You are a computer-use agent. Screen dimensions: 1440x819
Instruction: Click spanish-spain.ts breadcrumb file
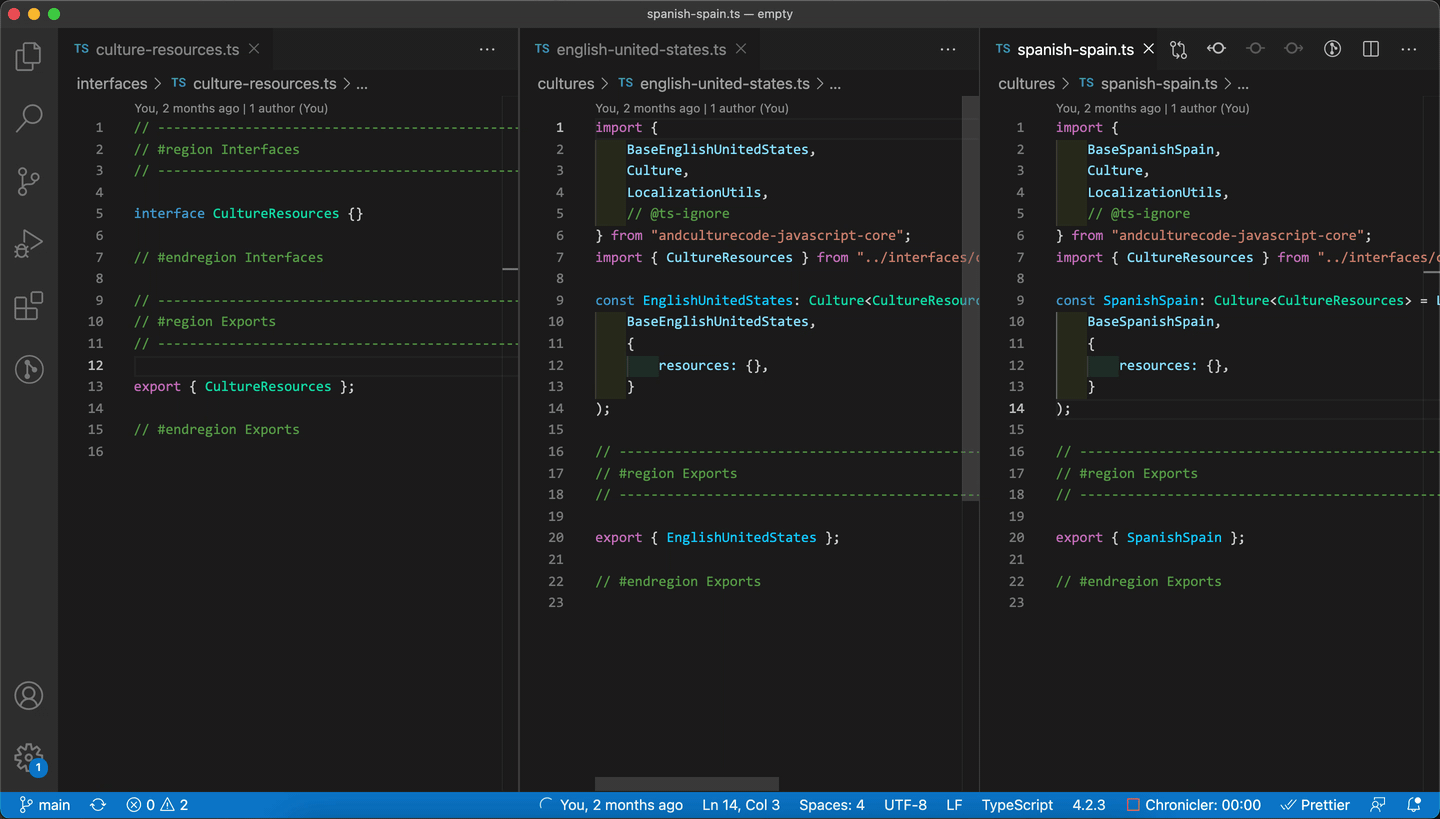coord(1148,84)
